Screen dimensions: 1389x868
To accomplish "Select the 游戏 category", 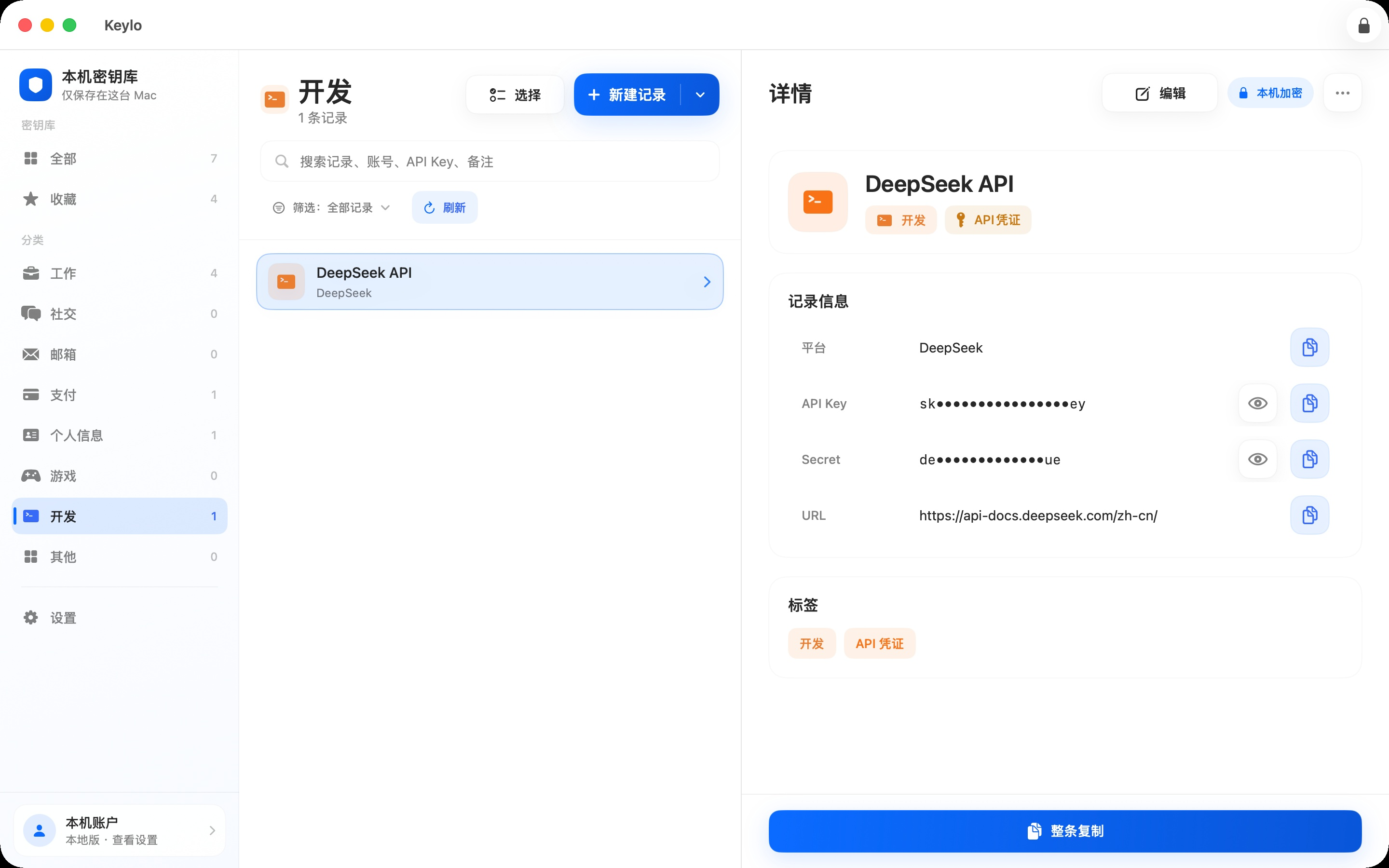I will tap(120, 476).
